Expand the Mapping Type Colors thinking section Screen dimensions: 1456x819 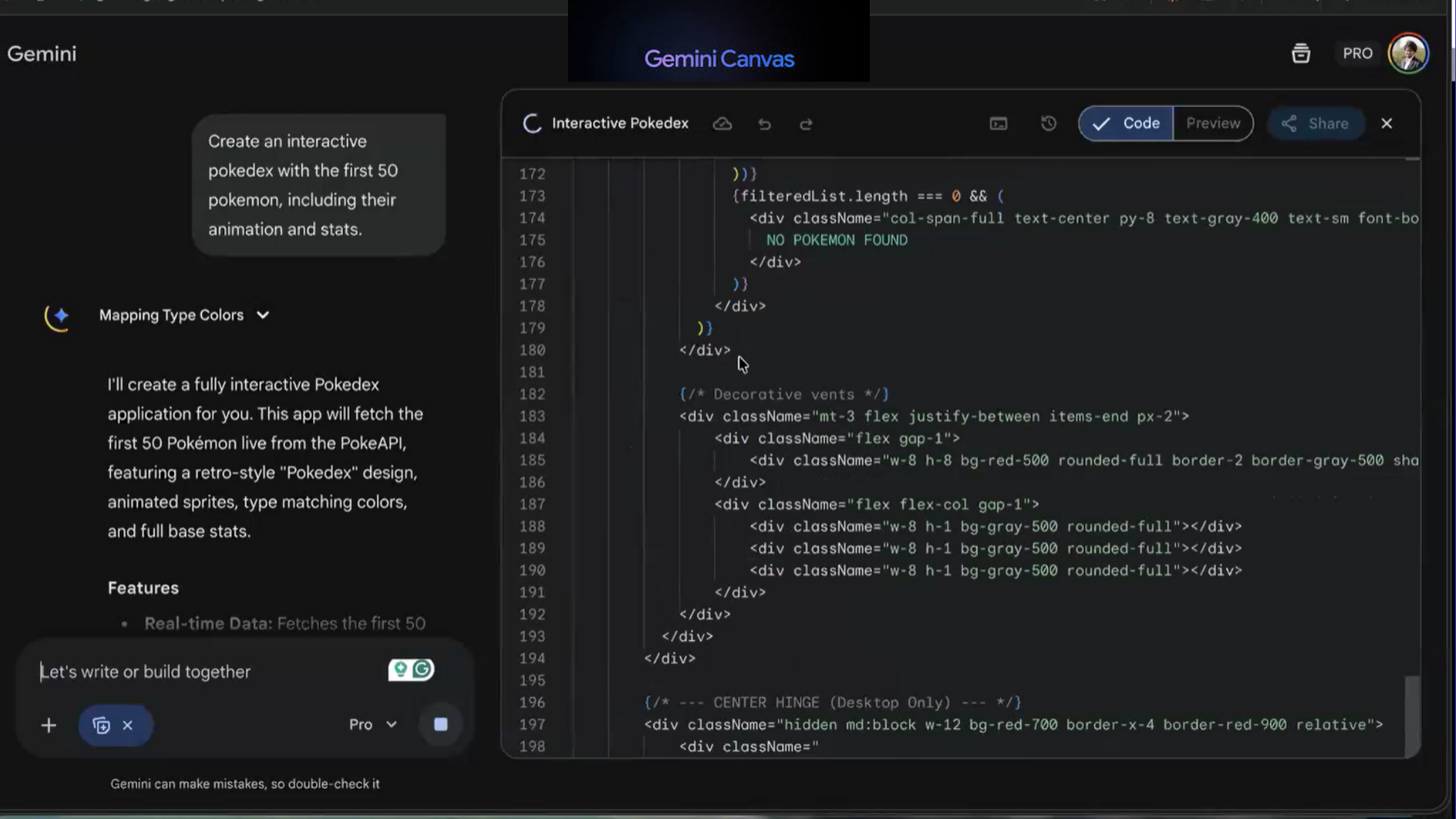[x=262, y=315]
